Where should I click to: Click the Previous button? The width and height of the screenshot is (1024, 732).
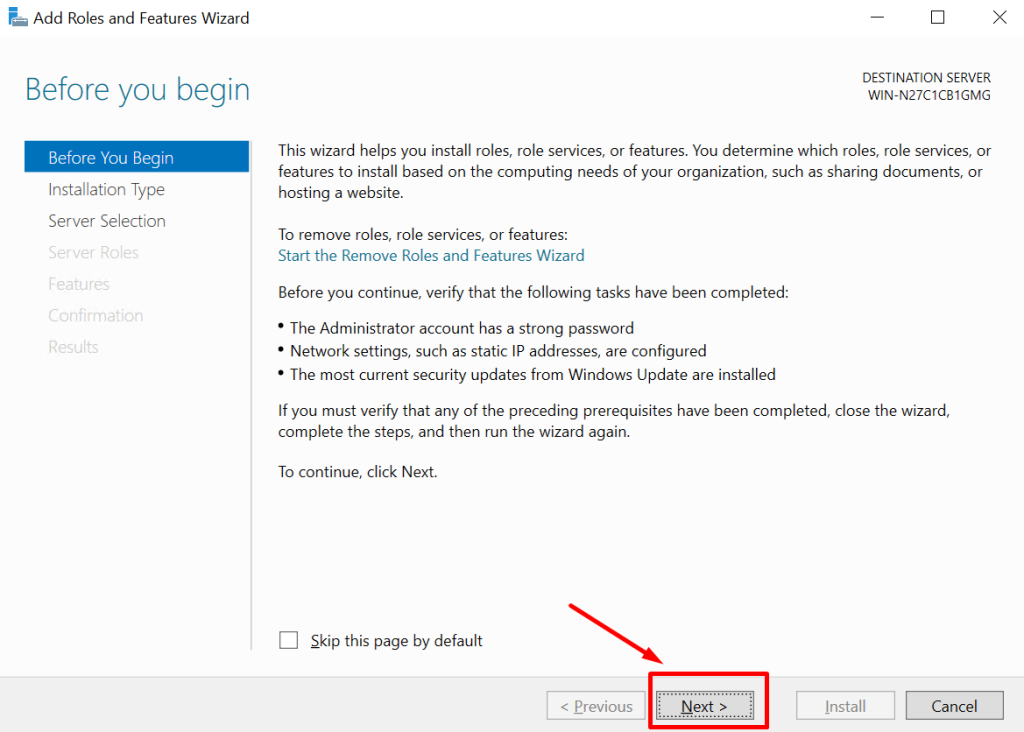pos(596,706)
